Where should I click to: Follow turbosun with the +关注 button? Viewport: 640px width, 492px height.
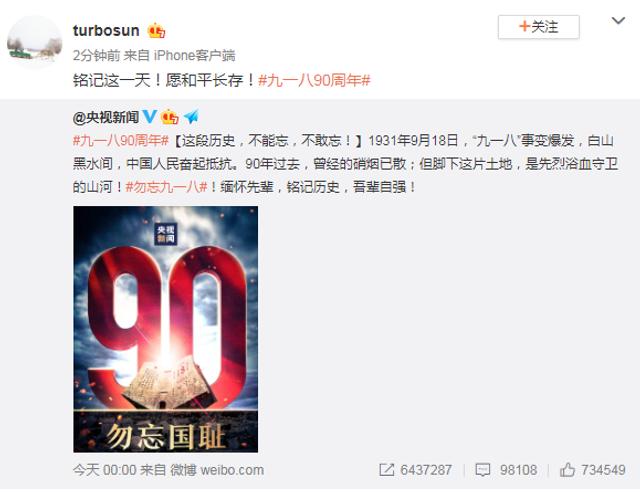[538, 27]
